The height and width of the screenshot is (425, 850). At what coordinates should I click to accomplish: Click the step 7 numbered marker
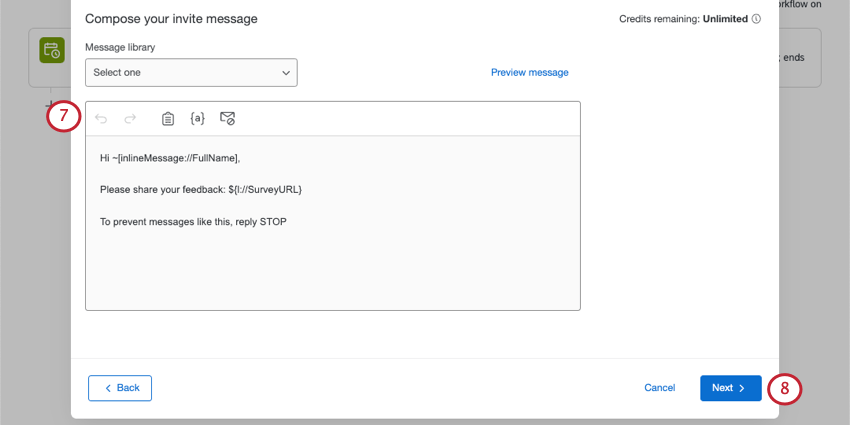63,116
